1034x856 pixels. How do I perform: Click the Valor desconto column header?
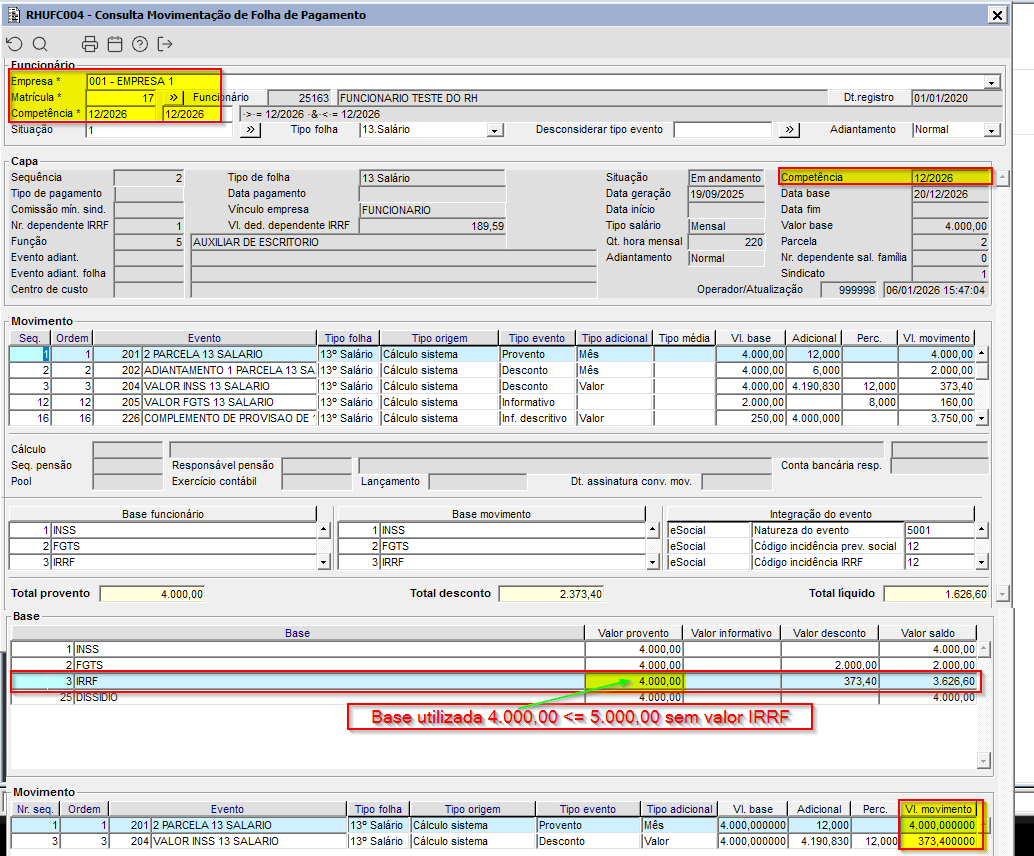(829, 633)
